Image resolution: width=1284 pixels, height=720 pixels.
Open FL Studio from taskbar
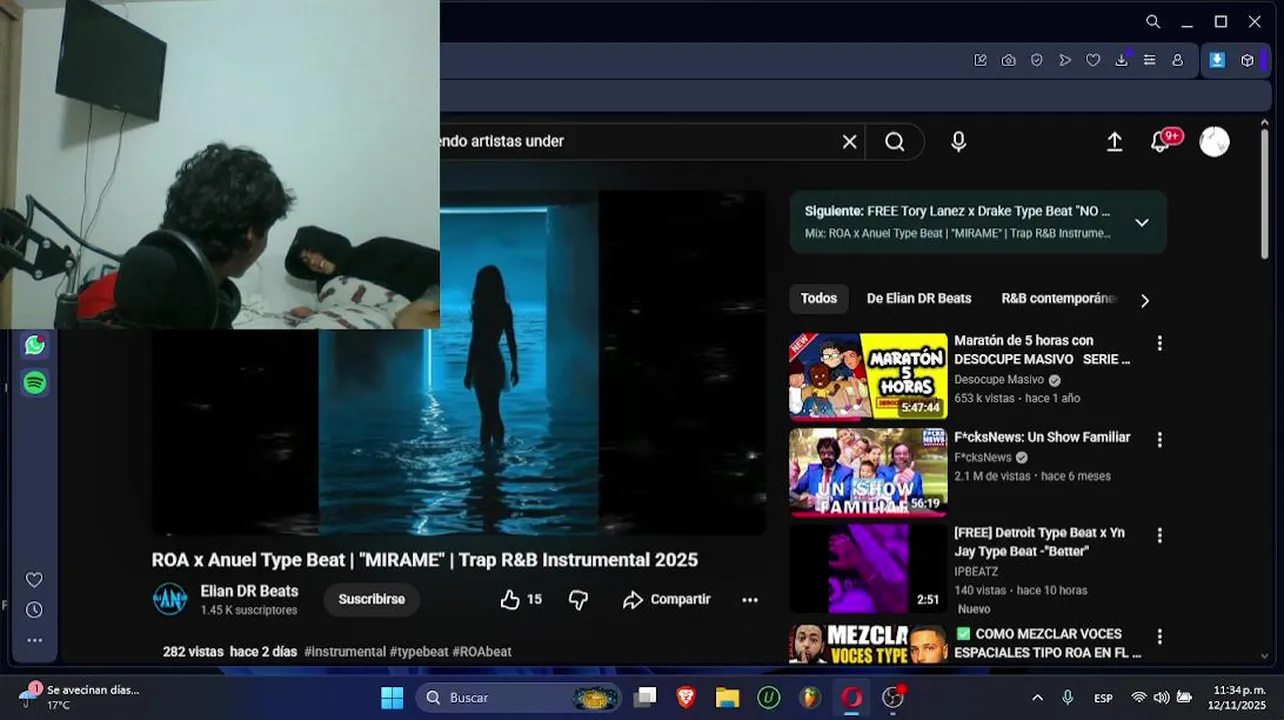(810, 697)
